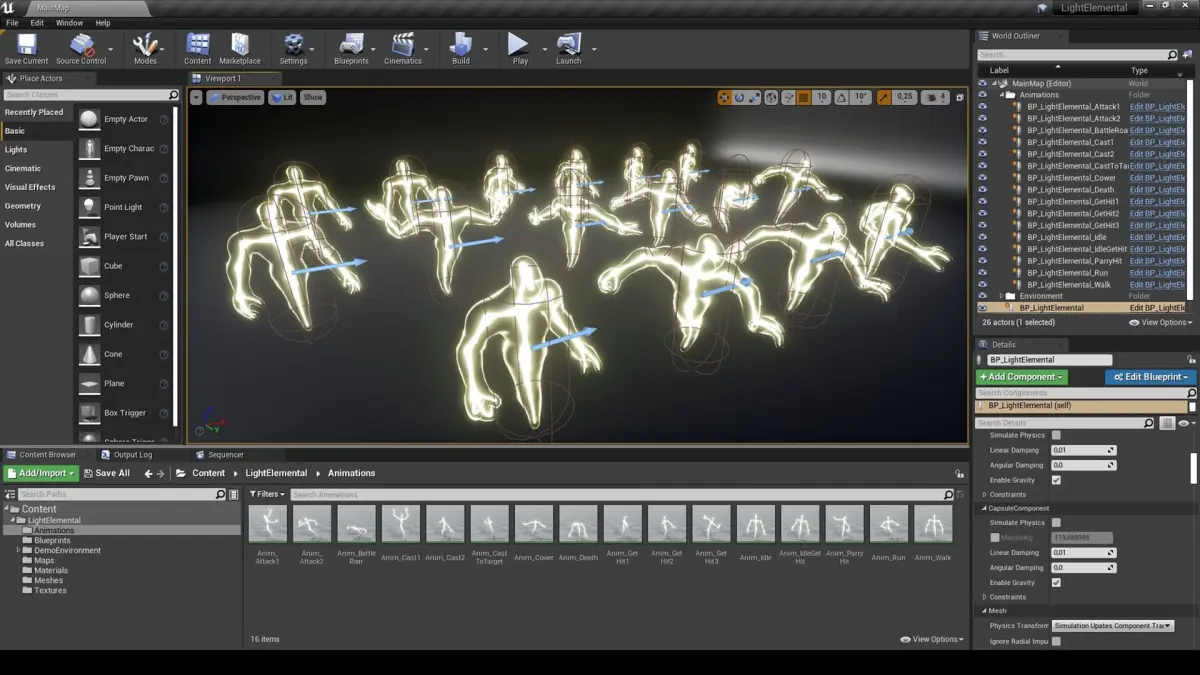Viewport: 1200px width, 675px height.
Task: Select the scale gizmo tool in viewport
Action: [x=755, y=97]
